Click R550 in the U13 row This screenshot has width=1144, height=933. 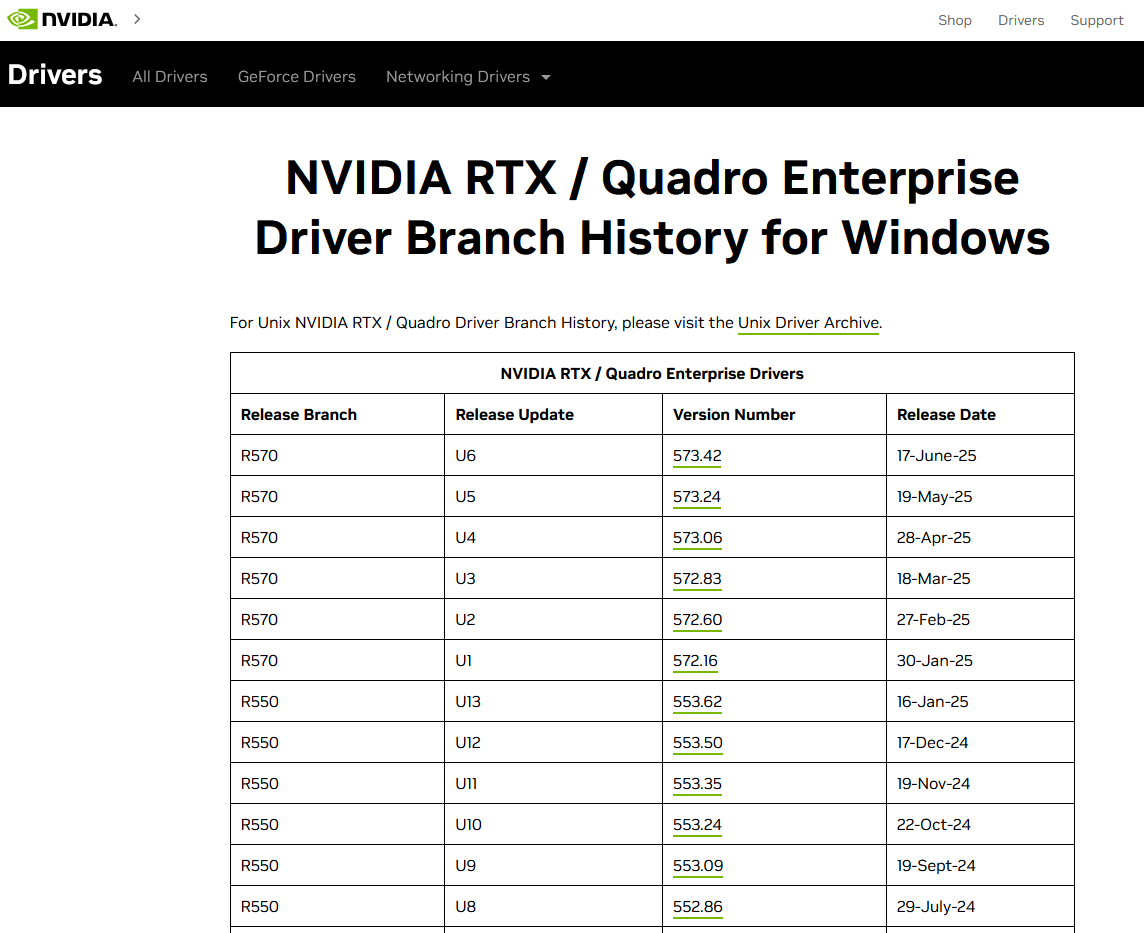click(260, 701)
